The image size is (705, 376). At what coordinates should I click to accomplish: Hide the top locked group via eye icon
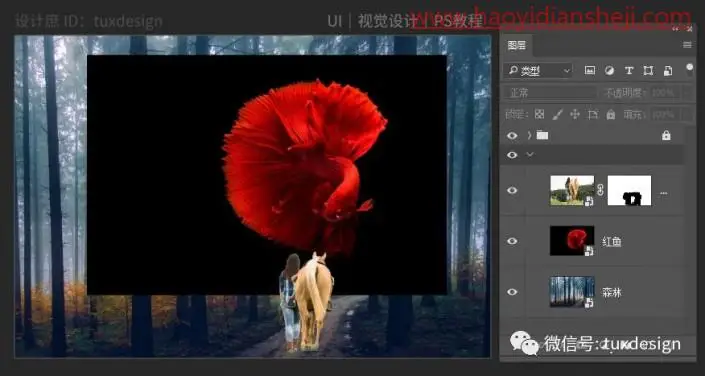pyautogui.click(x=512, y=135)
